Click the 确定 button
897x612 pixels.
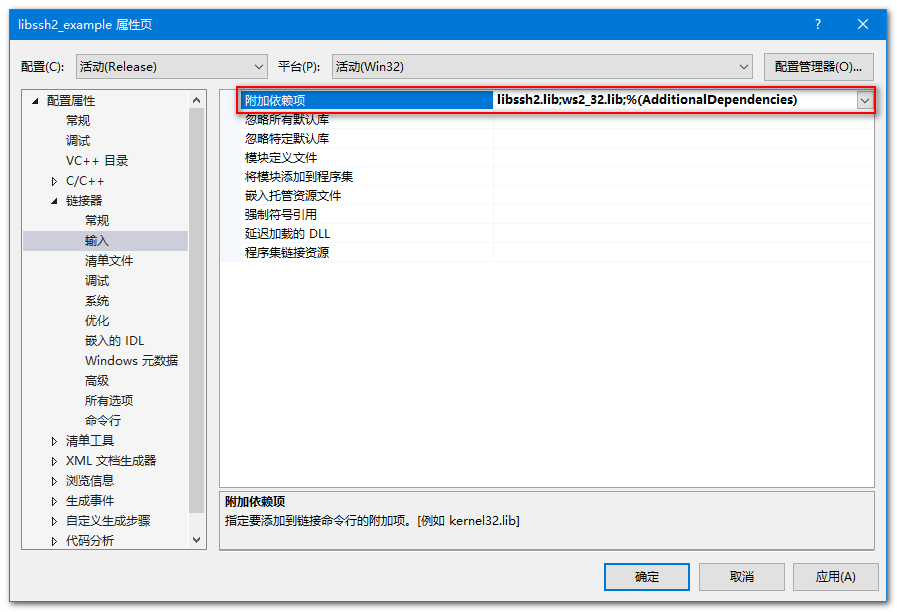[x=646, y=577]
